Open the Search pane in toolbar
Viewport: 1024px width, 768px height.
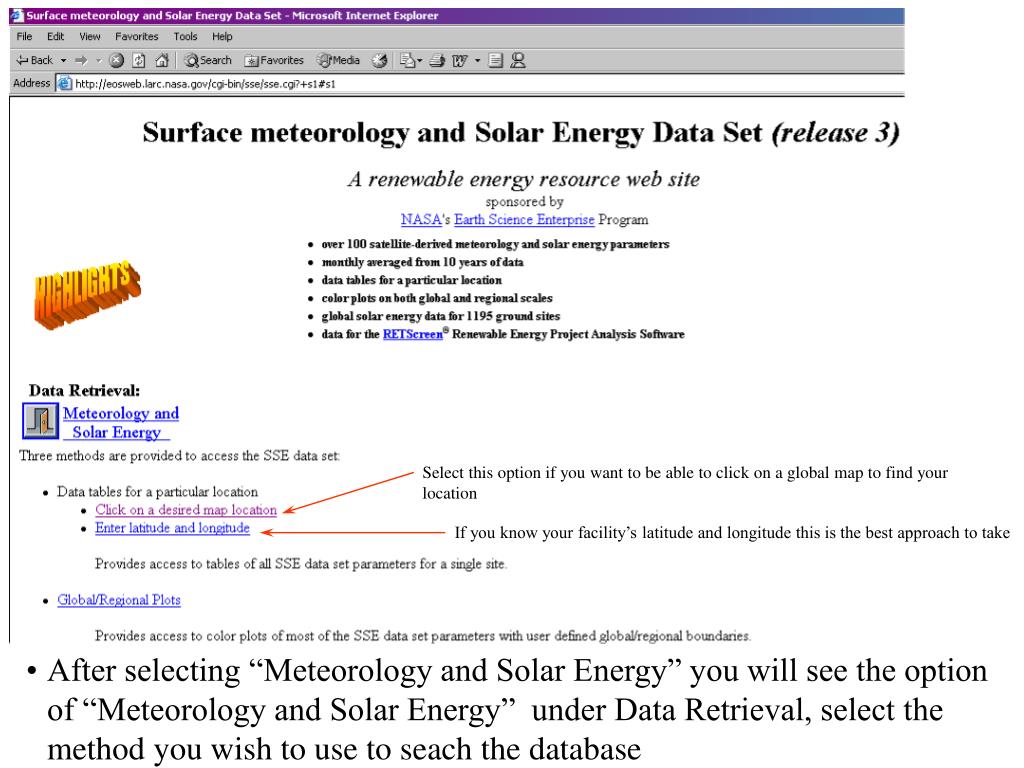point(208,61)
